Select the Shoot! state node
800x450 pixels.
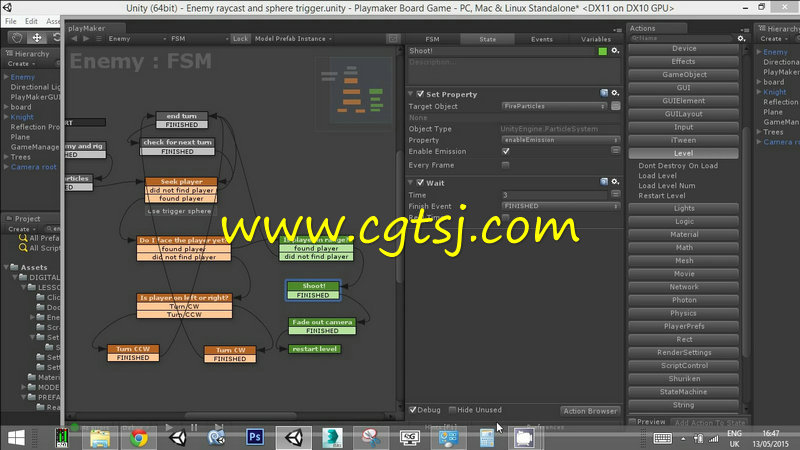[x=313, y=290]
